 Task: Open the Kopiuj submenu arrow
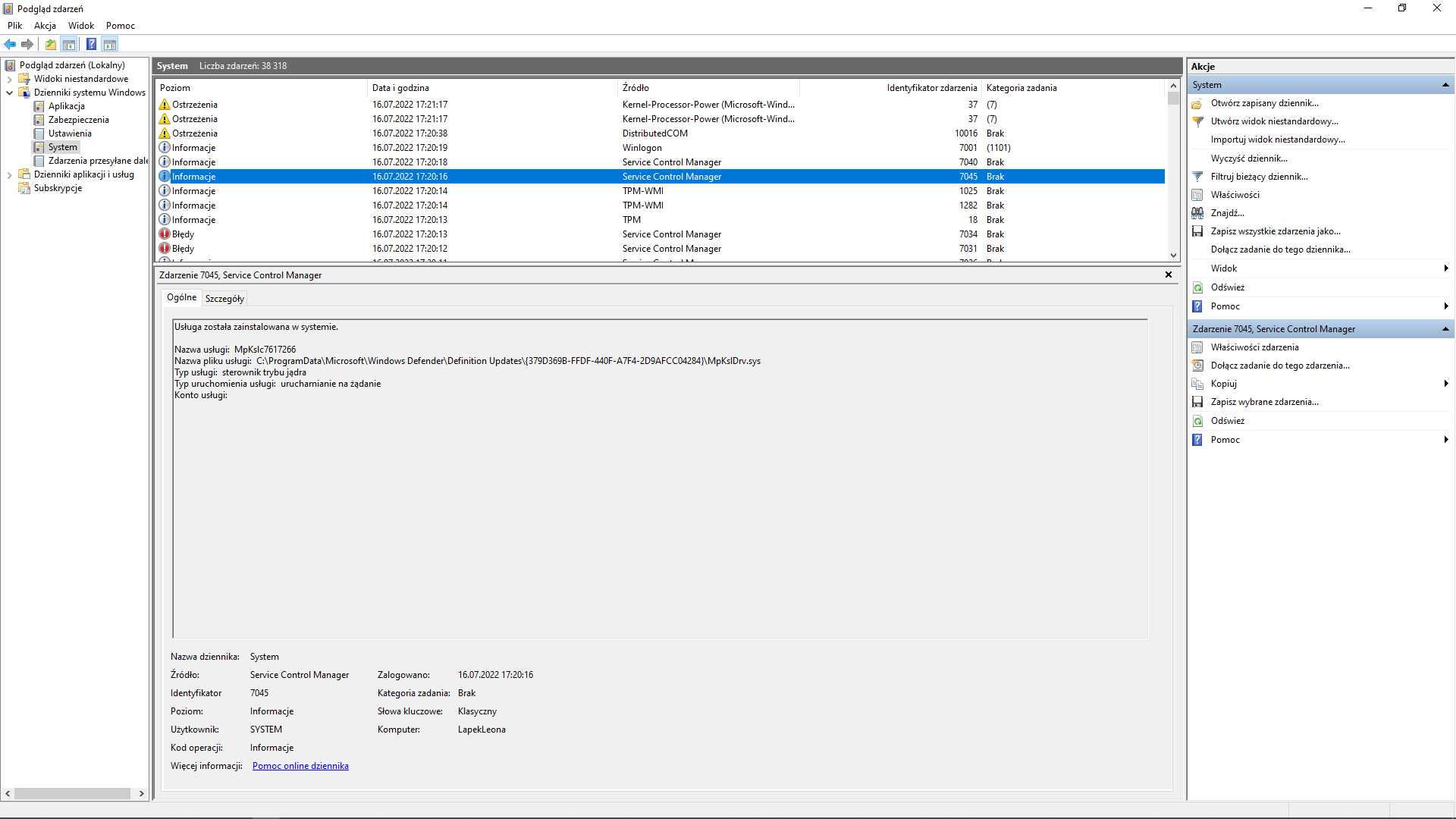tap(1446, 384)
